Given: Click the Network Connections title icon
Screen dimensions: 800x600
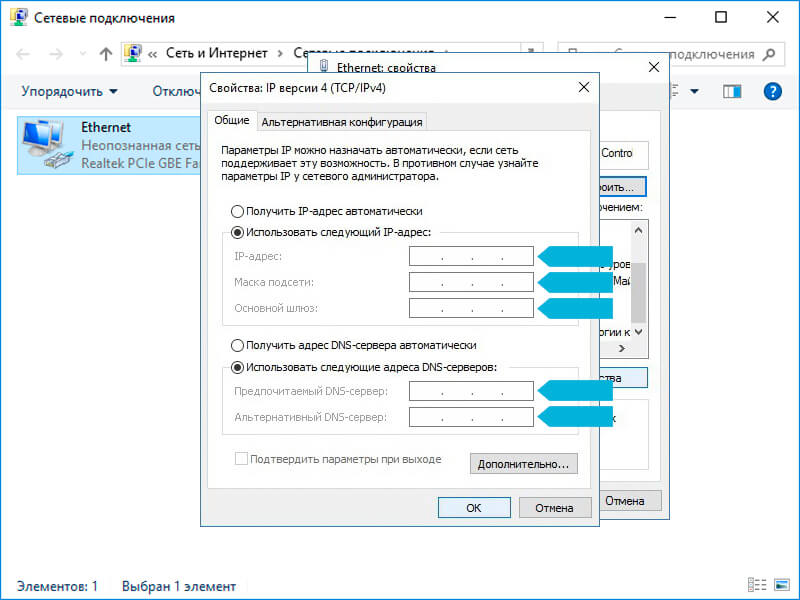Looking at the screenshot, I should pos(19,18).
